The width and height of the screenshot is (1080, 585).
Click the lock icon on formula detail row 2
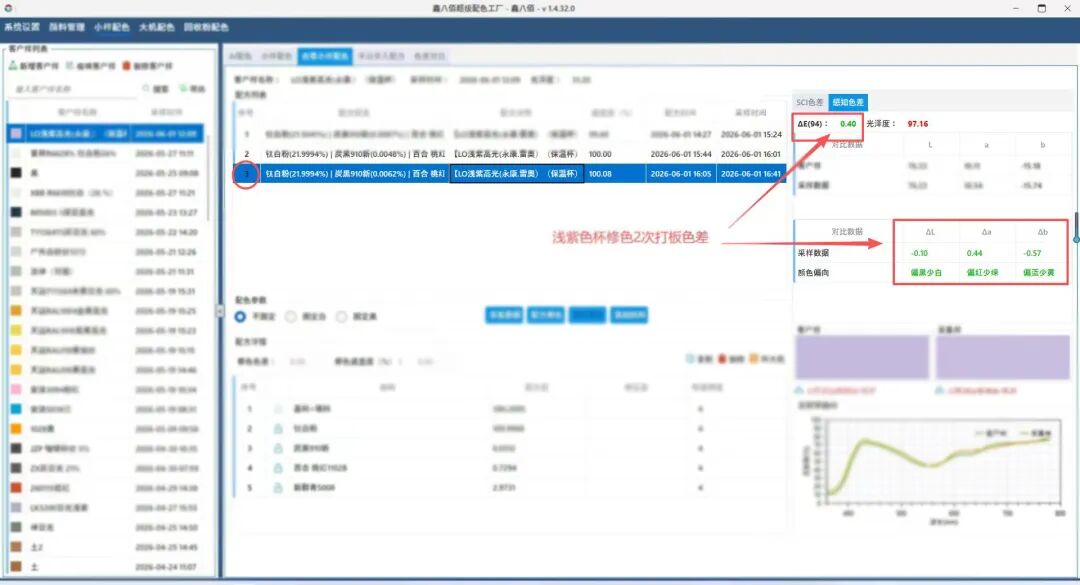[278, 429]
